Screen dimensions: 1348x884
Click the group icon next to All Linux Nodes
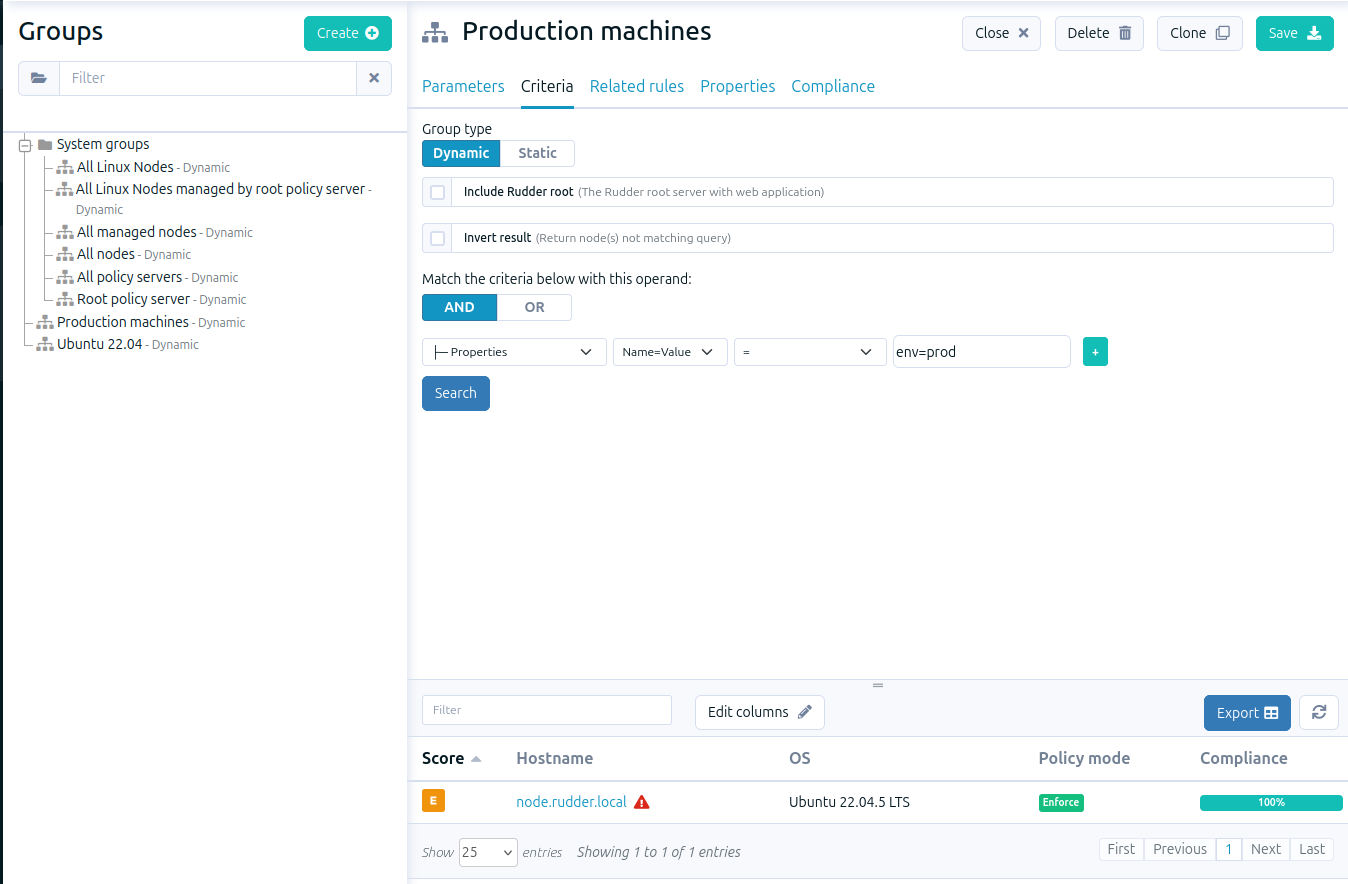65,167
